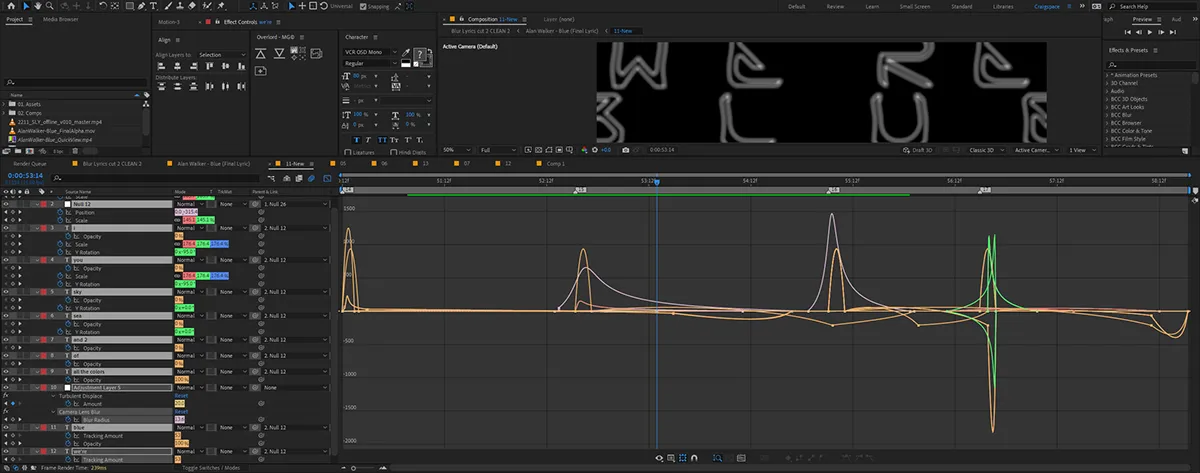This screenshot has width=1200, height=473.
Task: Expand the 01. Assets folder
Action: coord(3,104)
